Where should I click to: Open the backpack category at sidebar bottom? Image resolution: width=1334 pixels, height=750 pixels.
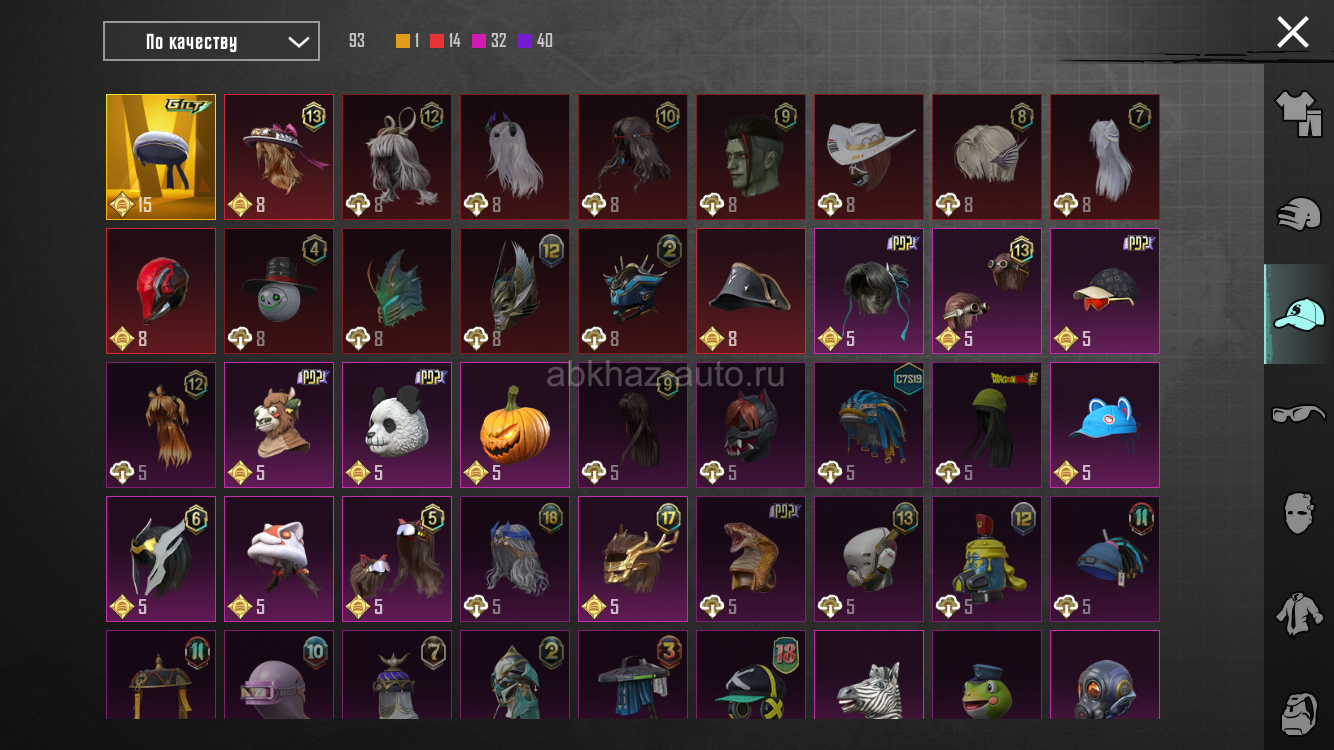(1299, 711)
